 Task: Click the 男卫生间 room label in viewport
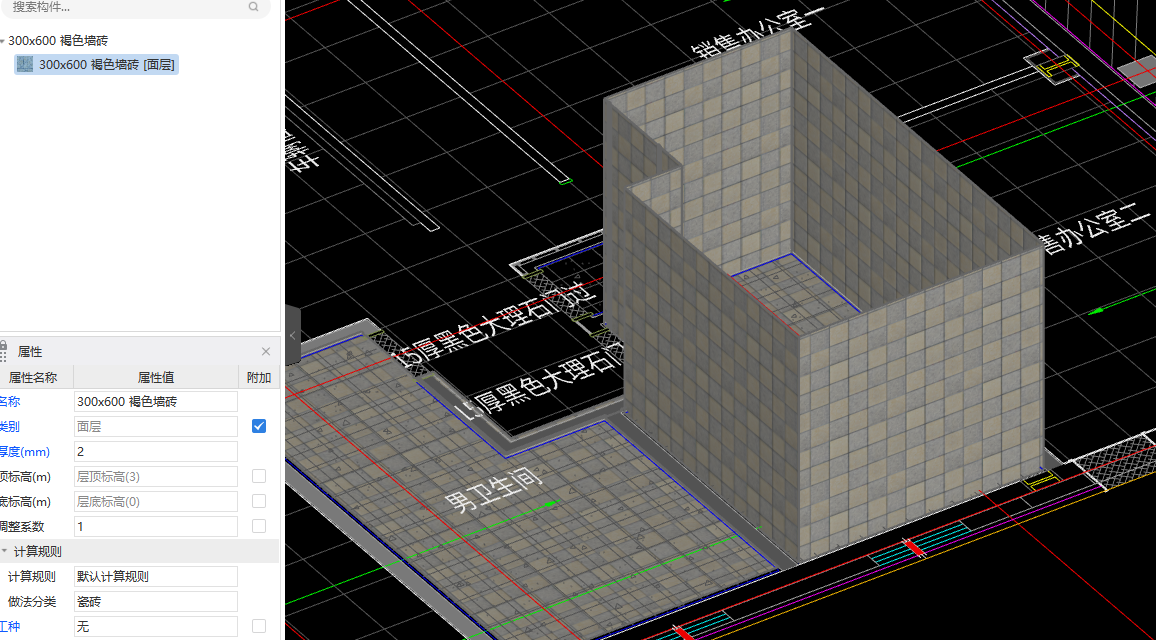tap(495, 489)
